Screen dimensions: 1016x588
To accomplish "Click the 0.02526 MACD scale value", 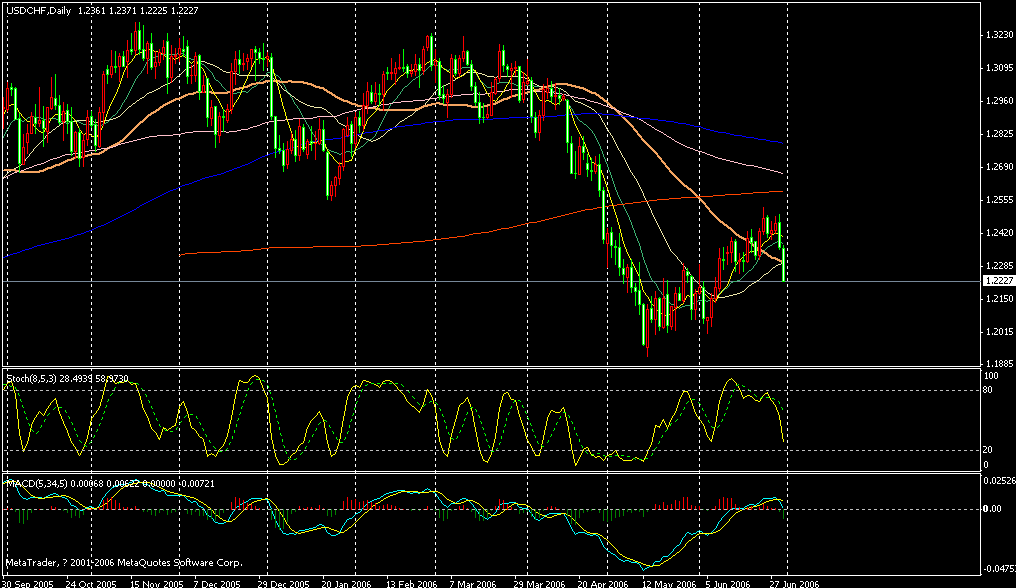I will point(999,481).
